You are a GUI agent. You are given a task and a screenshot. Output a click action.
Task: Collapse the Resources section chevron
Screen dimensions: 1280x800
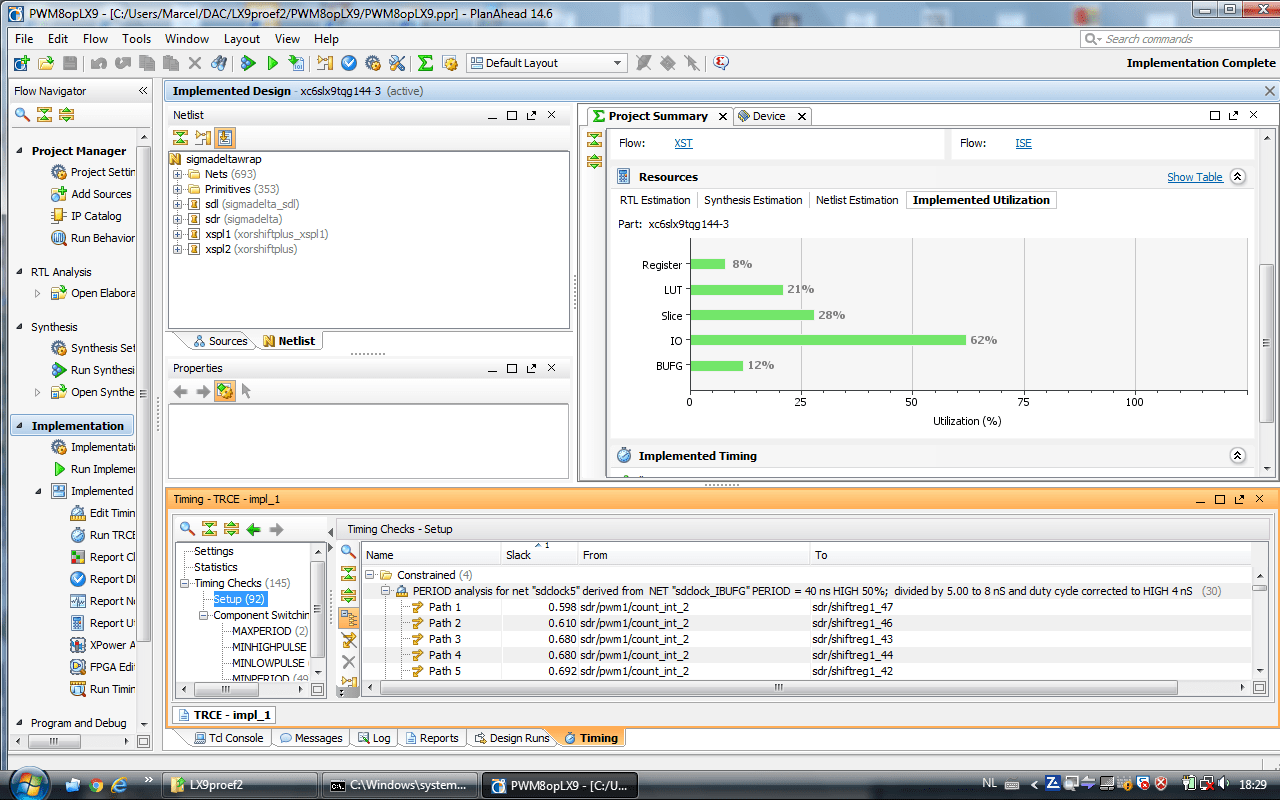1238,177
